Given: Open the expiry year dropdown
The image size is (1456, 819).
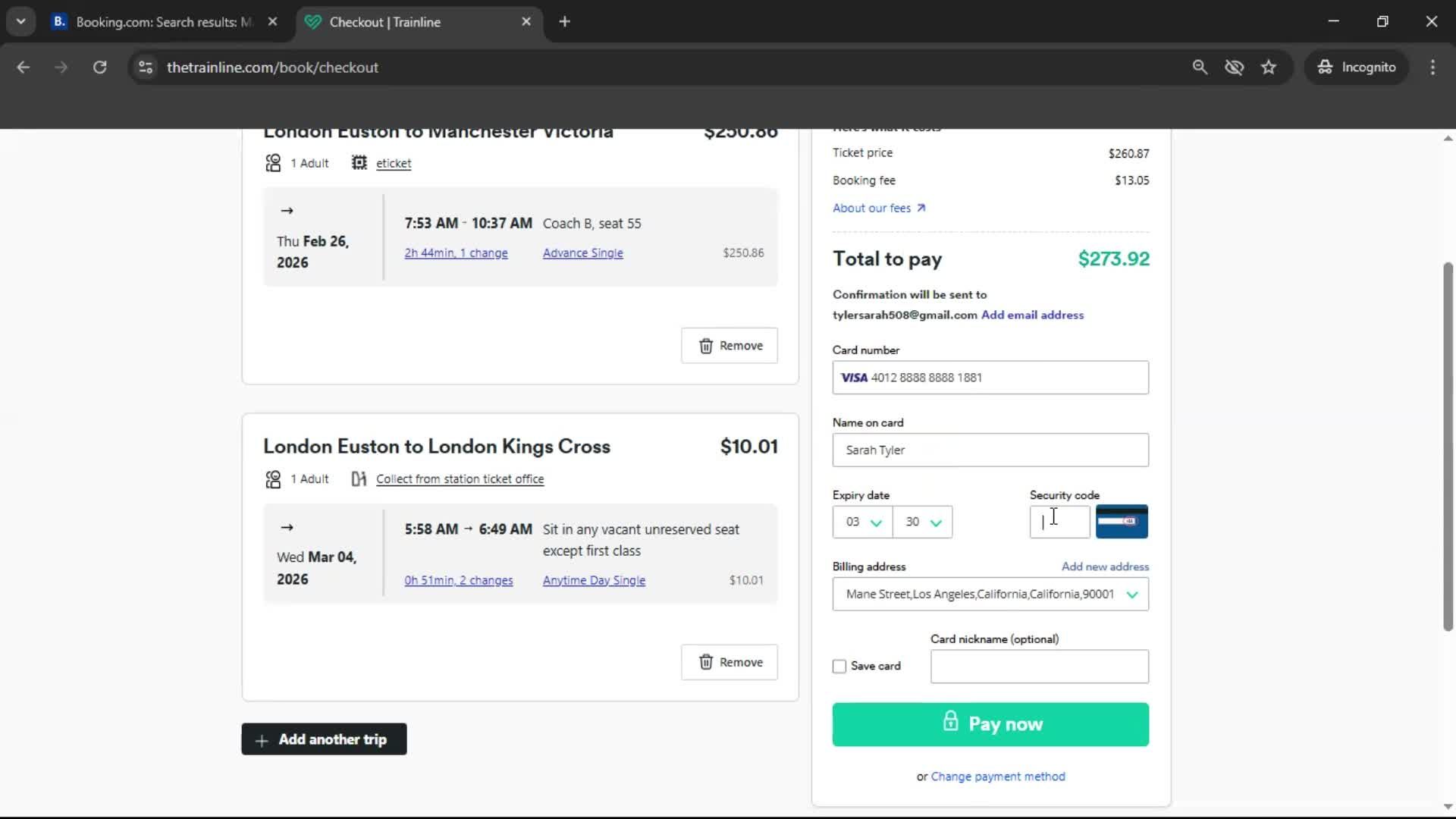Looking at the screenshot, I should [x=921, y=522].
